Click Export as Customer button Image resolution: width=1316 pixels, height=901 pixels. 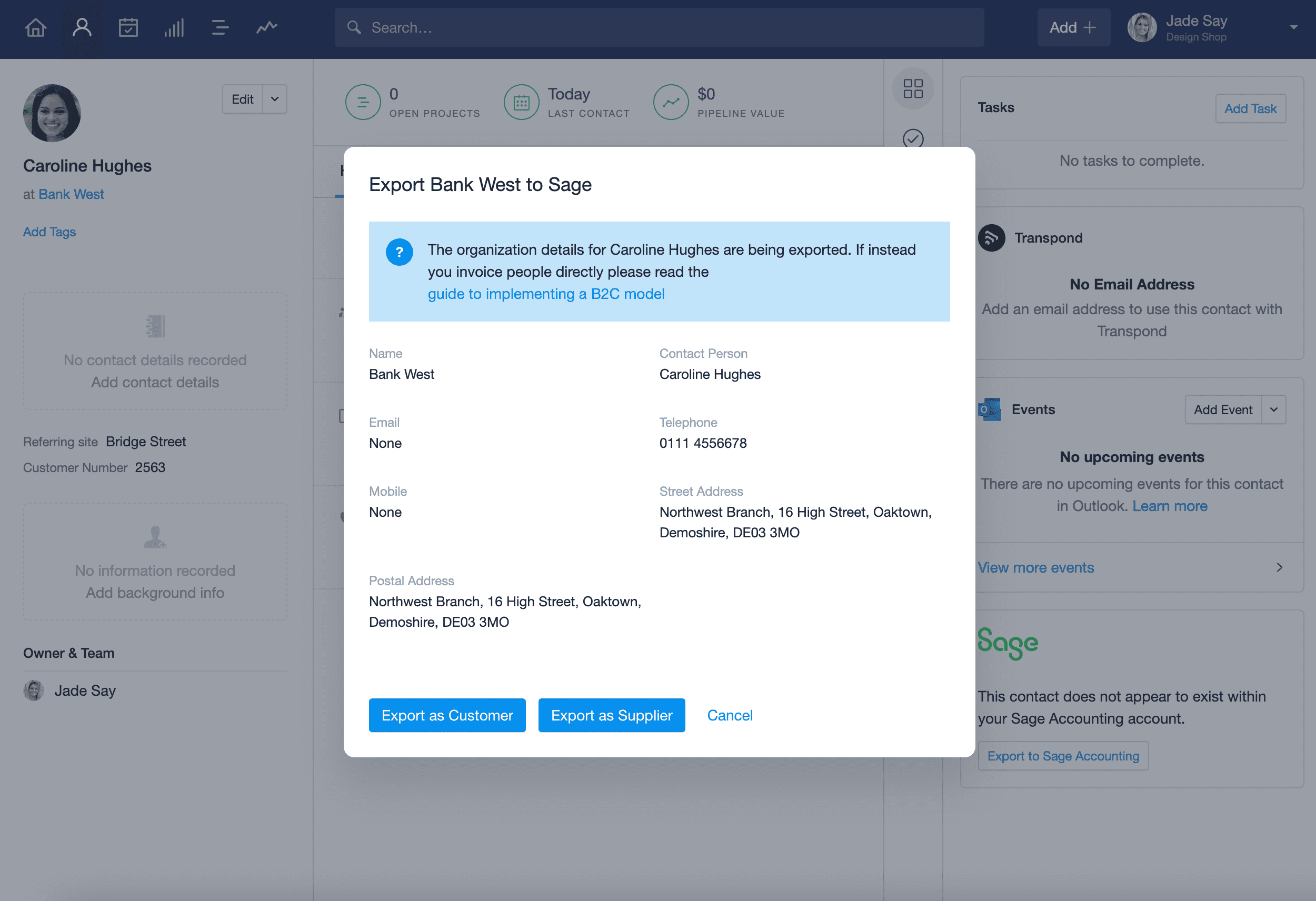(x=448, y=714)
